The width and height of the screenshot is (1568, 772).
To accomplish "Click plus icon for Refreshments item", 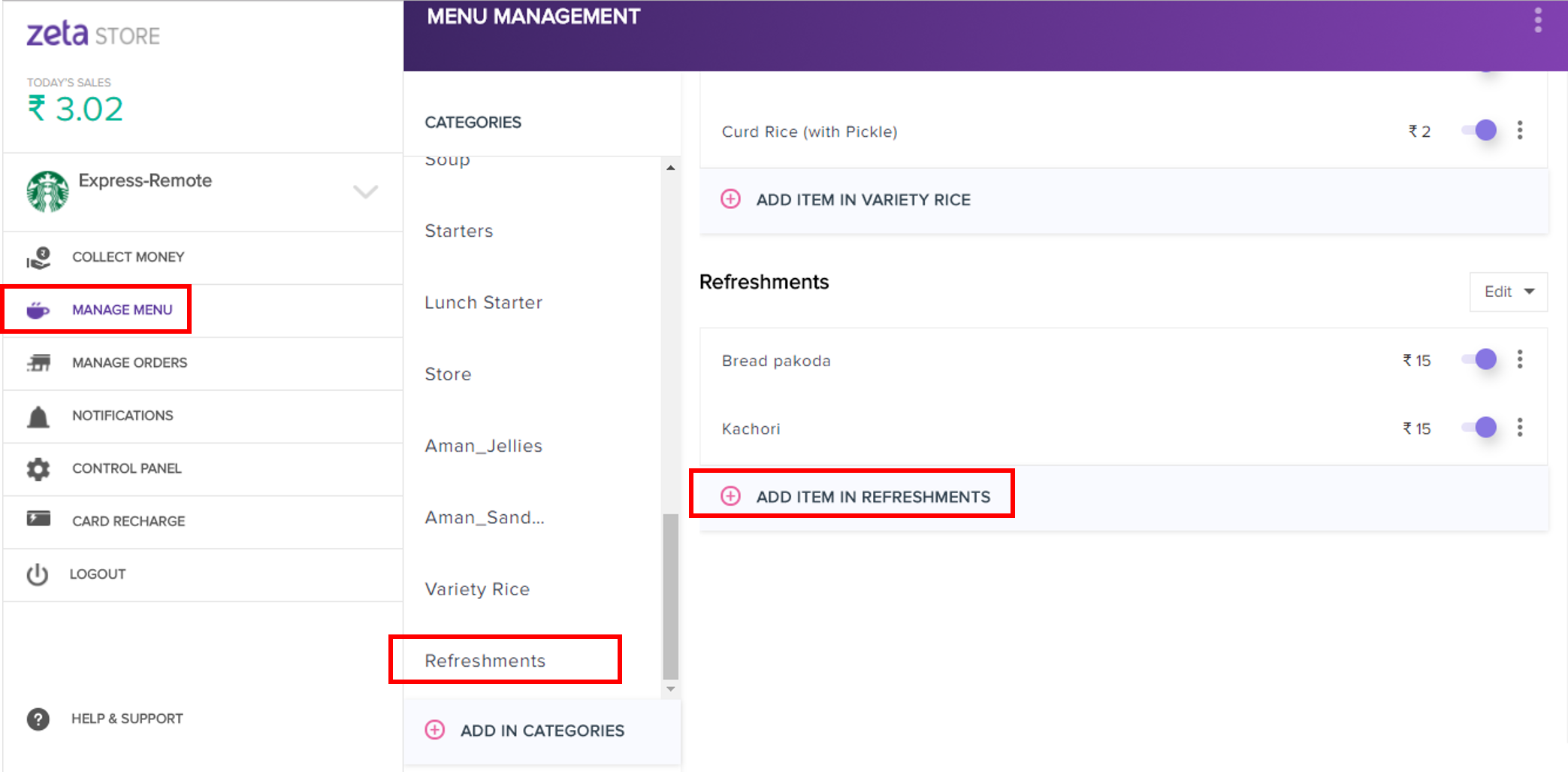I will tap(730, 496).
